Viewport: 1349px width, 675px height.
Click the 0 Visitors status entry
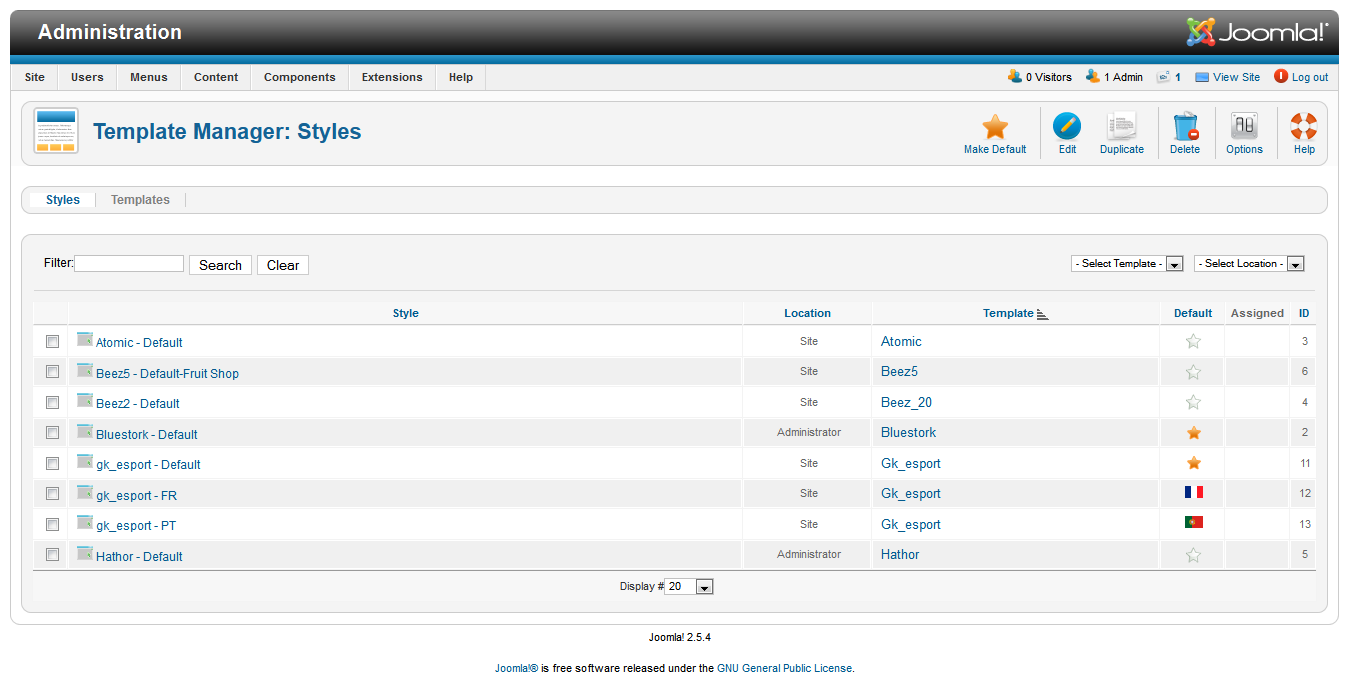1040,77
